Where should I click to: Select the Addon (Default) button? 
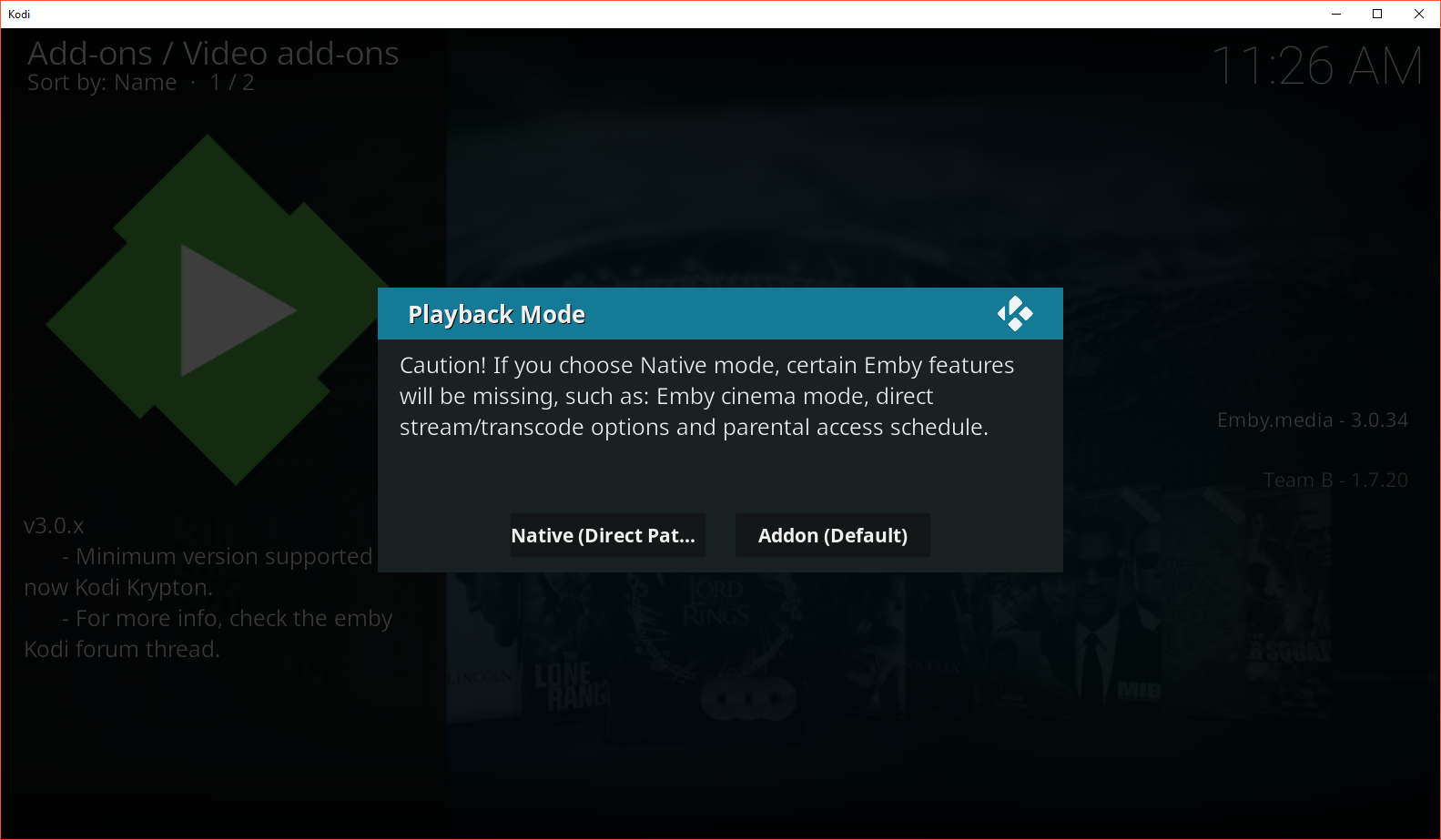click(832, 535)
